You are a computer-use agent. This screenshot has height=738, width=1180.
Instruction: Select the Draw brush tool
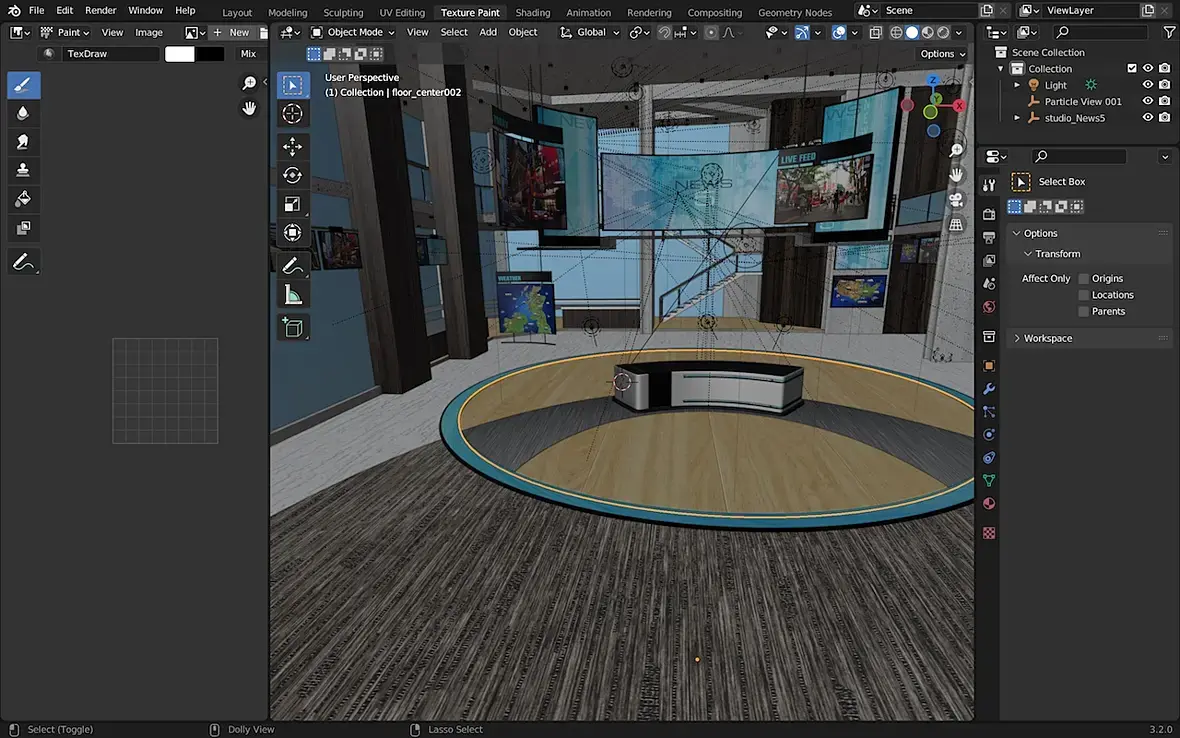[x=24, y=85]
